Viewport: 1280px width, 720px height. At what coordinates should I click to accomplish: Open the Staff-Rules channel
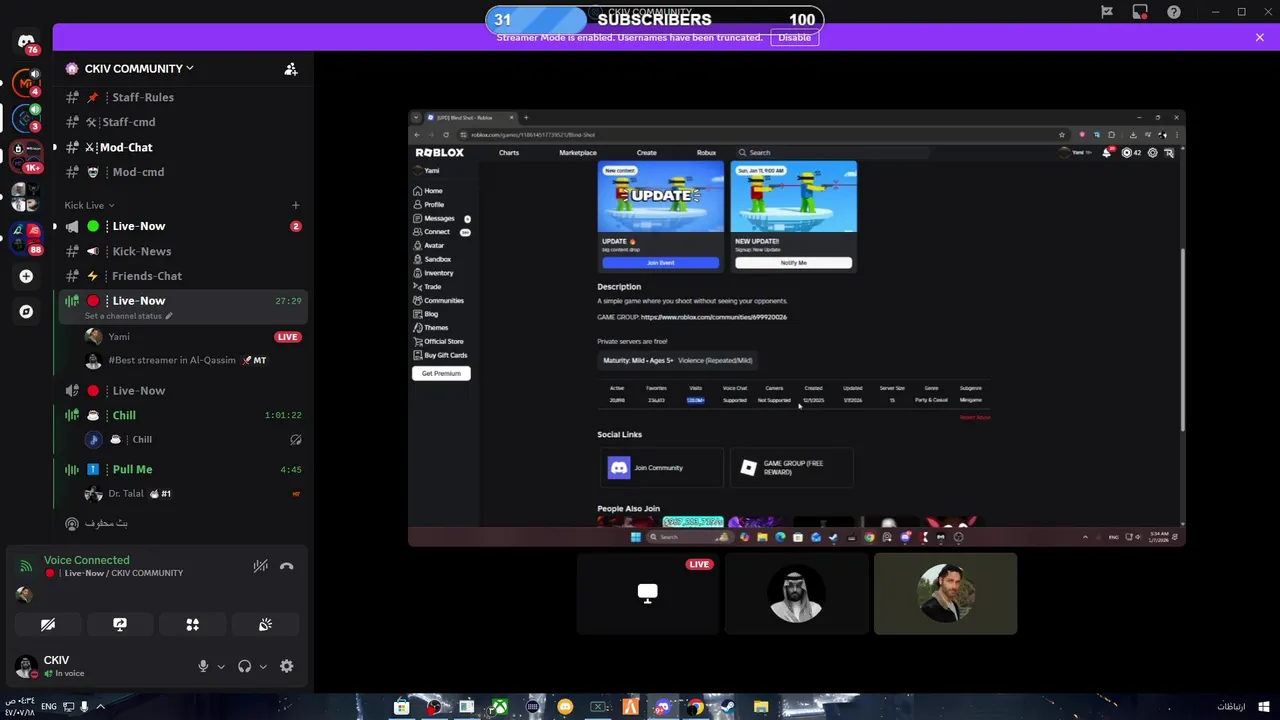pyautogui.click(x=181, y=97)
